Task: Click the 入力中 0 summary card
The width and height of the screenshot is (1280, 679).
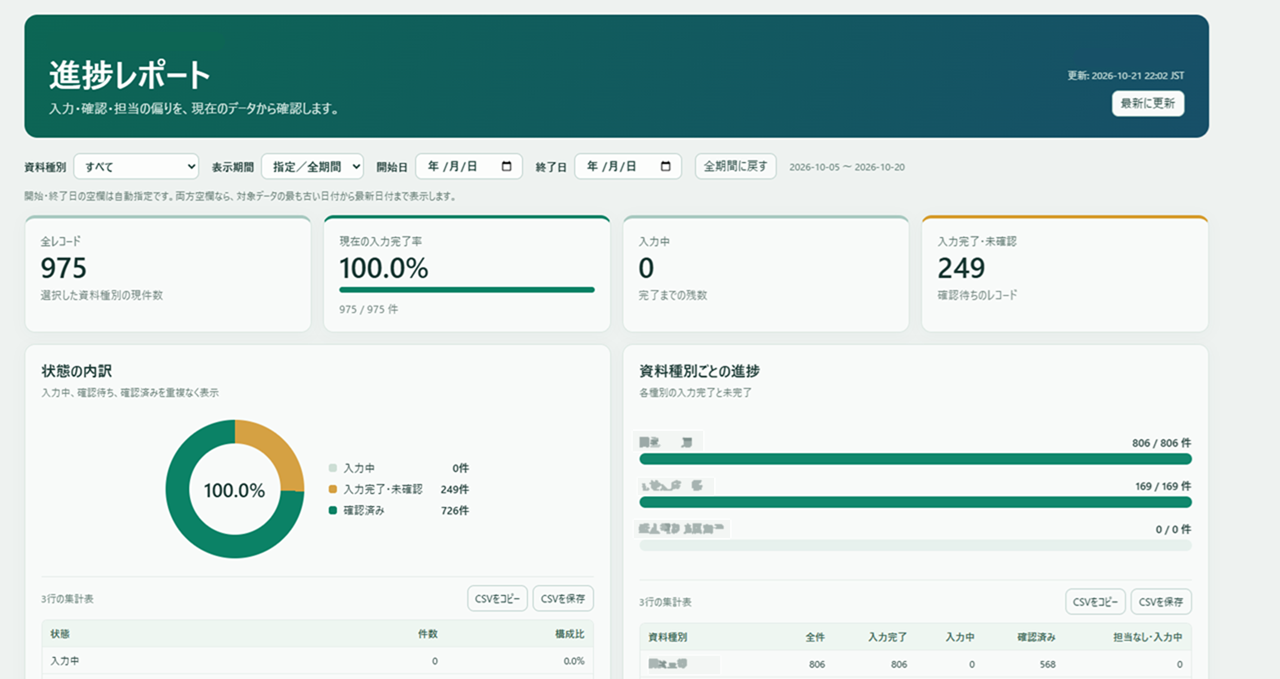Action: (766, 274)
